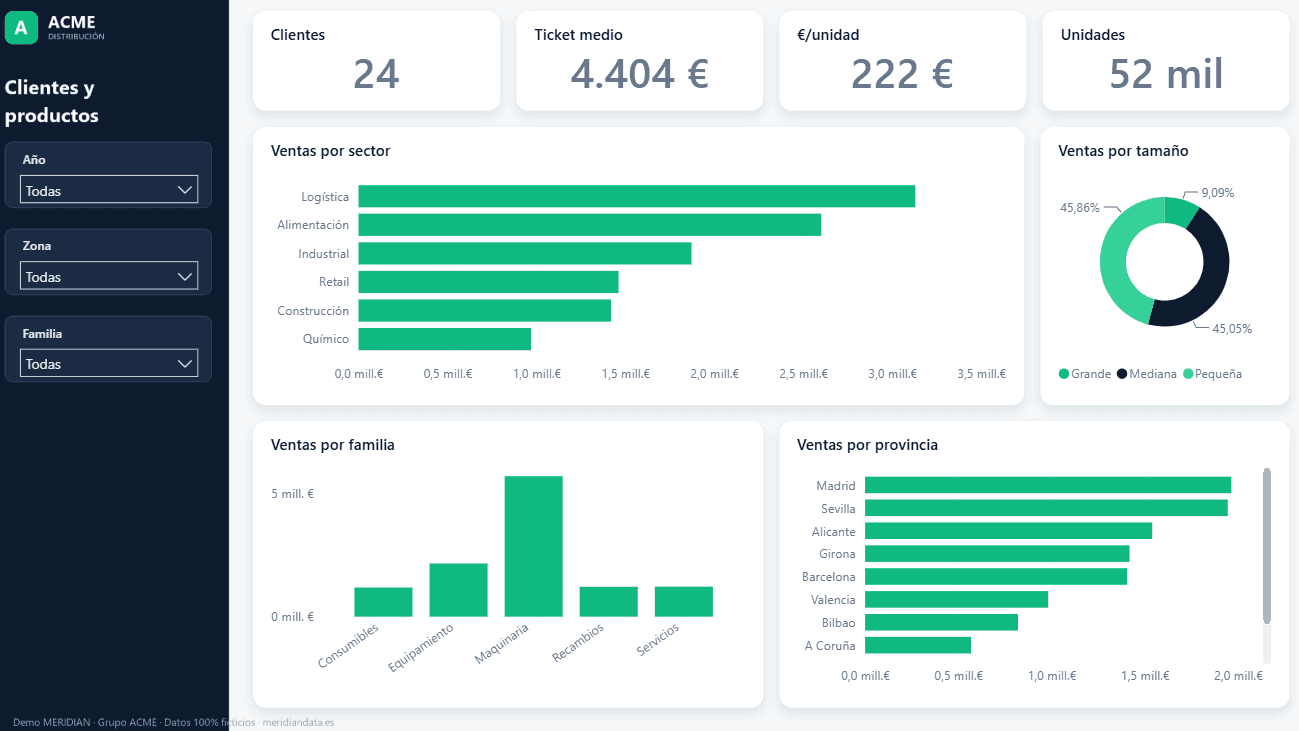Click the A Coruña bar in province chart
Image resolution: width=1299 pixels, height=731 pixels.
(x=918, y=645)
